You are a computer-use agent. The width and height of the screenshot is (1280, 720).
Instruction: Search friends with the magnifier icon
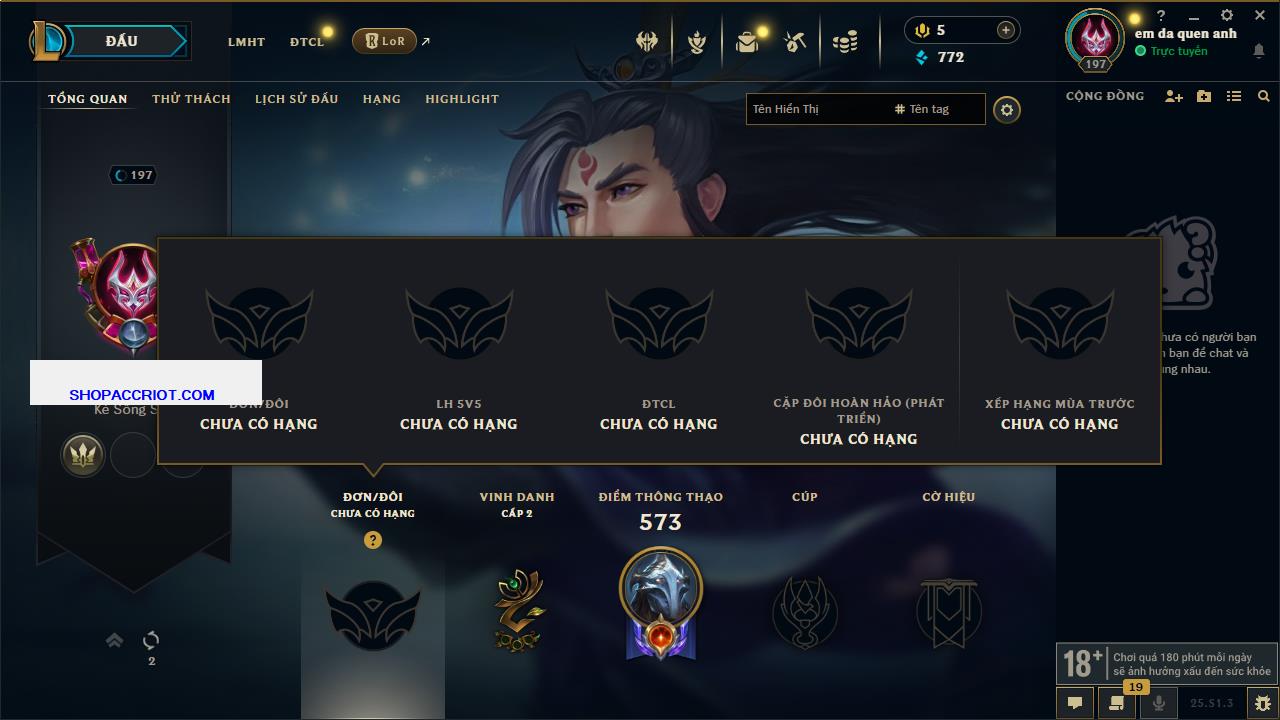coord(1264,96)
